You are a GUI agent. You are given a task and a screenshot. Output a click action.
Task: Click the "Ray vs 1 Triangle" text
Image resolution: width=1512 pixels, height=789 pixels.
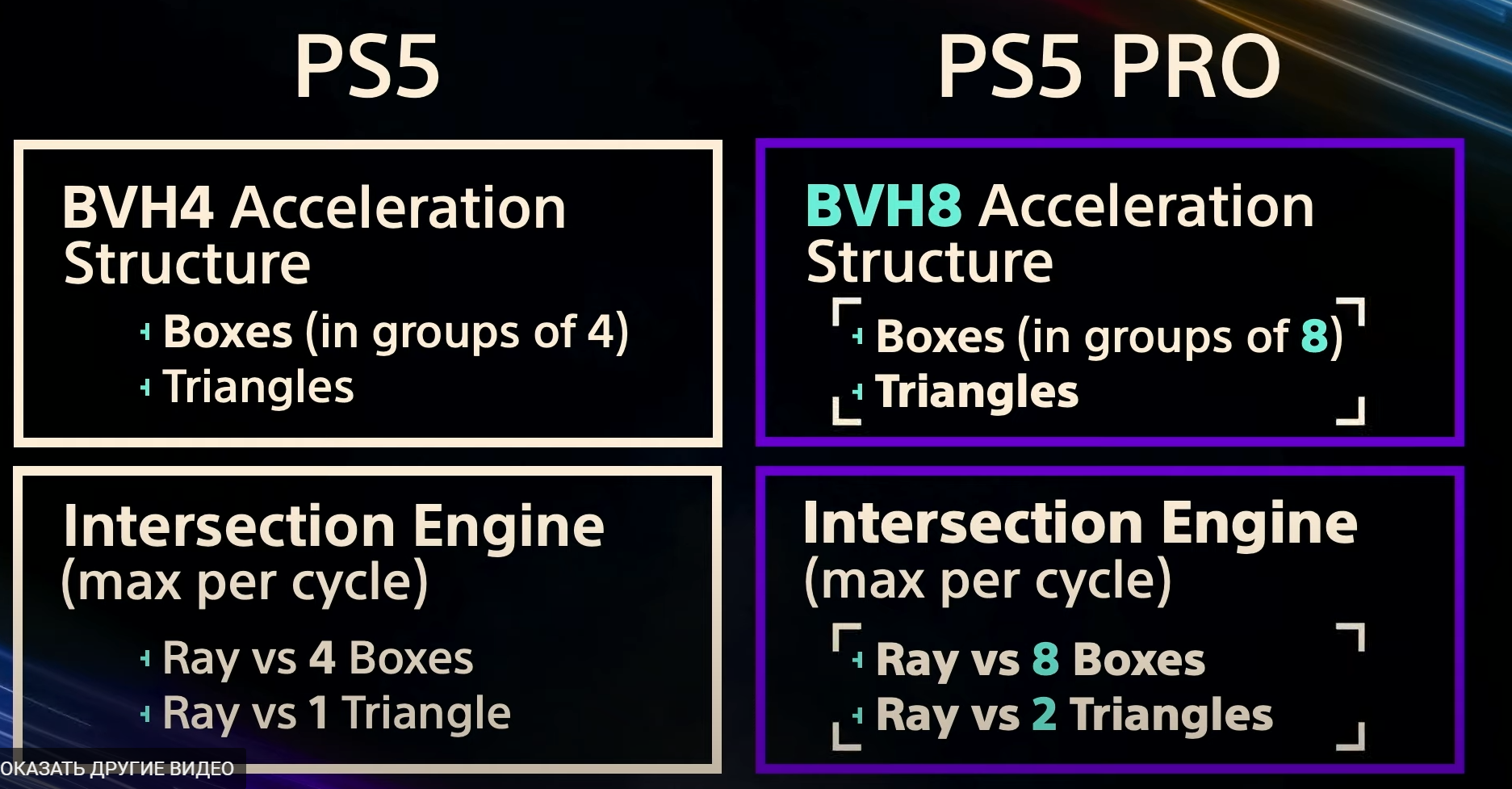[x=336, y=714]
